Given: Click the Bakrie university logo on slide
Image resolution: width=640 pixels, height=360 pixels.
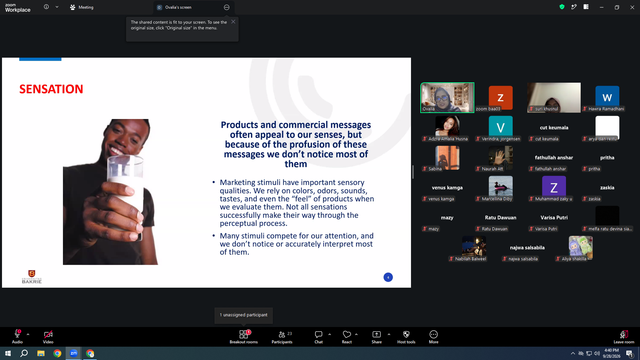Looking at the screenshot, I should click(x=31, y=277).
